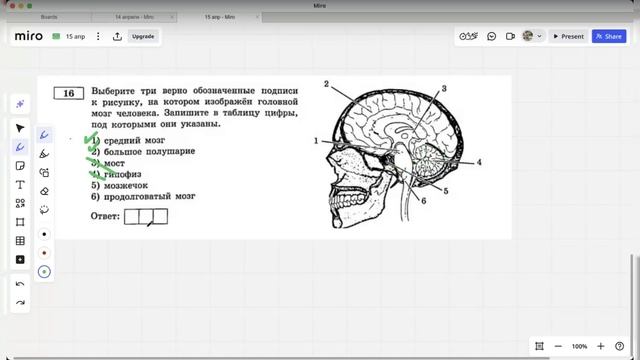This screenshot has width=640, height=360.
Task: Zoom in with plus button
Action: pos(600,346)
